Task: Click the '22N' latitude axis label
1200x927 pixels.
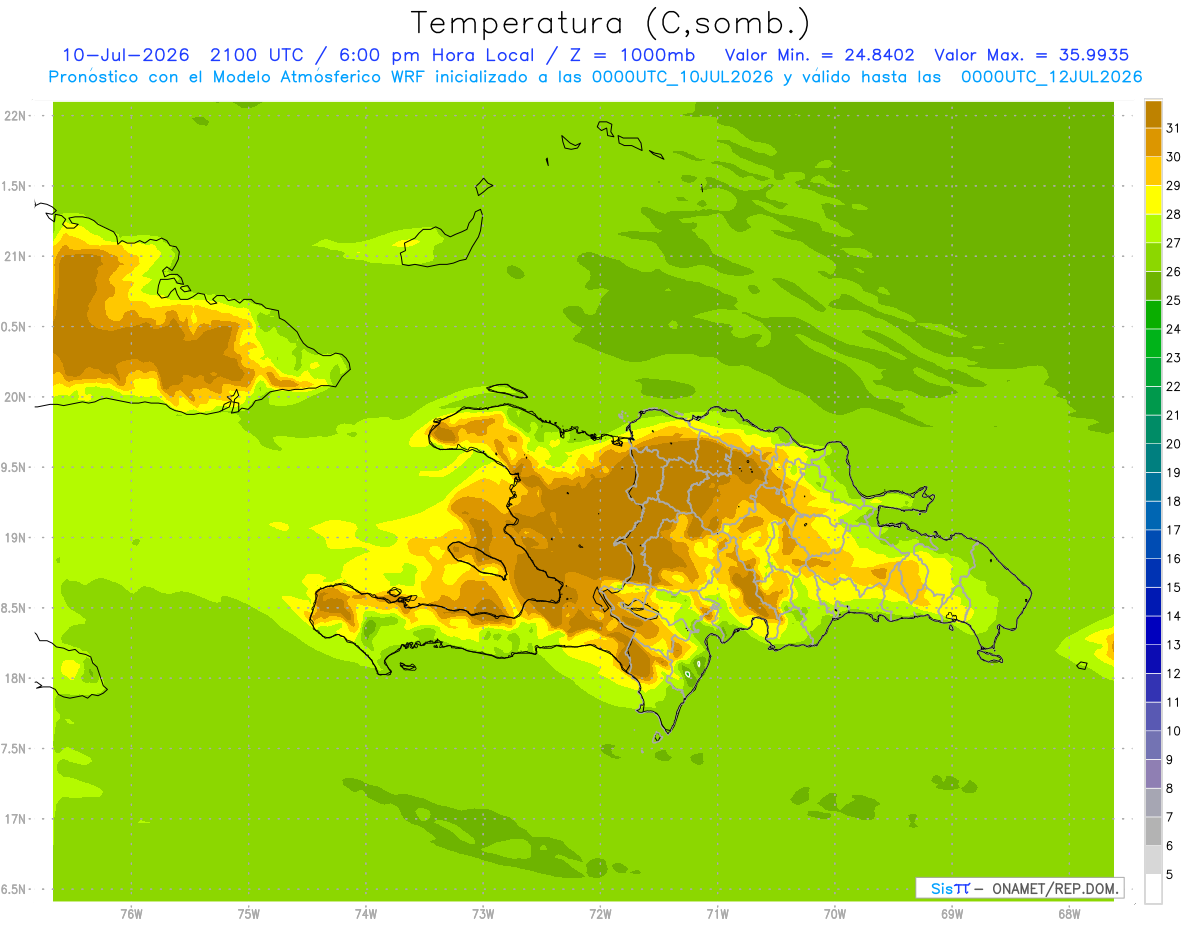Action: (x=14, y=116)
